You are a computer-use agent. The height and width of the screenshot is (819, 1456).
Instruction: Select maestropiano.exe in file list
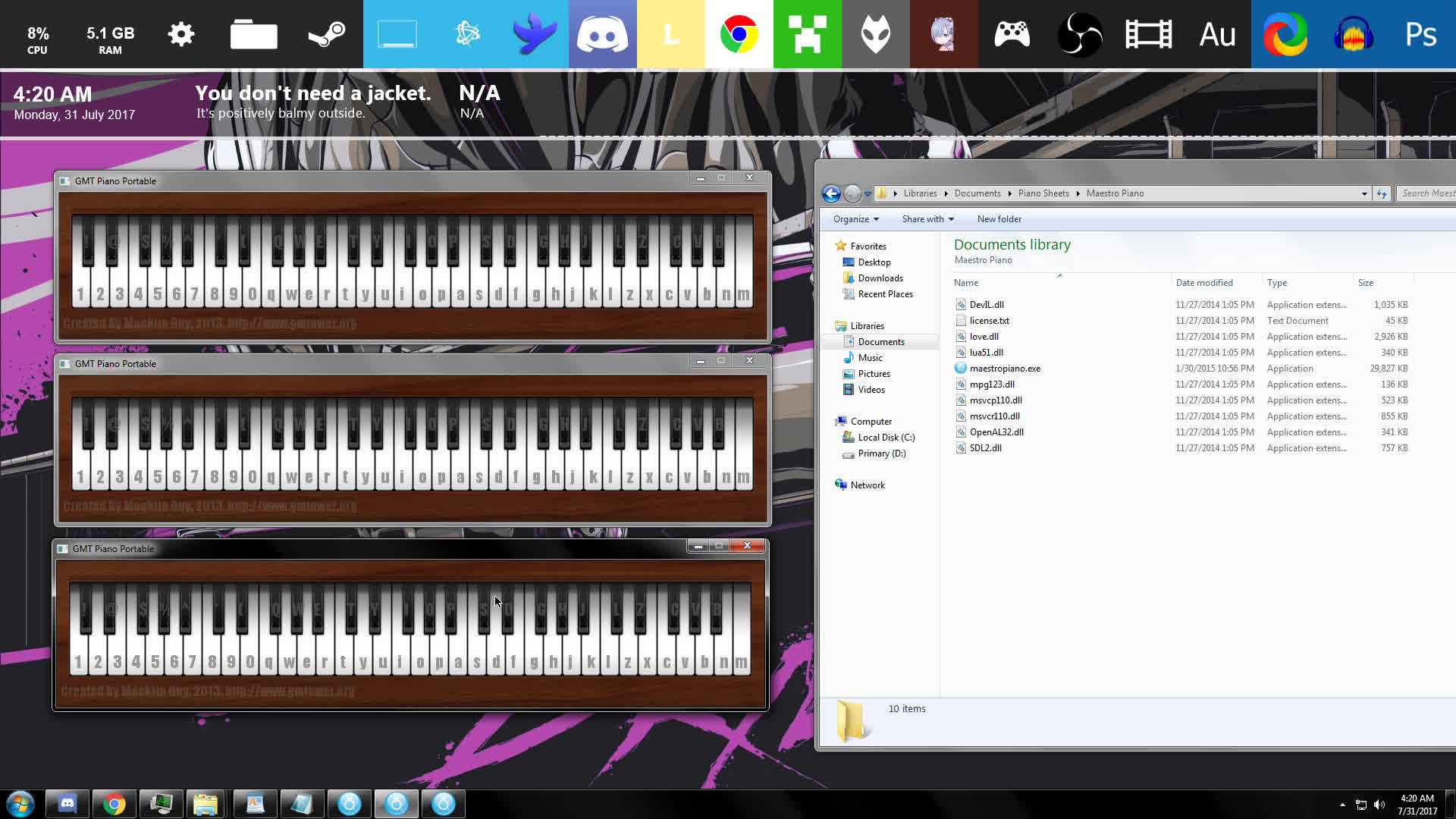coord(1005,369)
